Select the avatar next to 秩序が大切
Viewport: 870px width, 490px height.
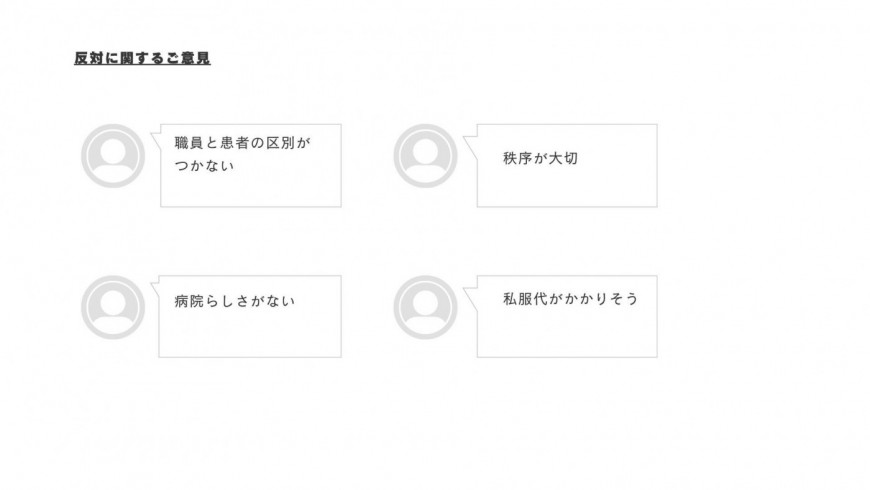click(x=425, y=156)
